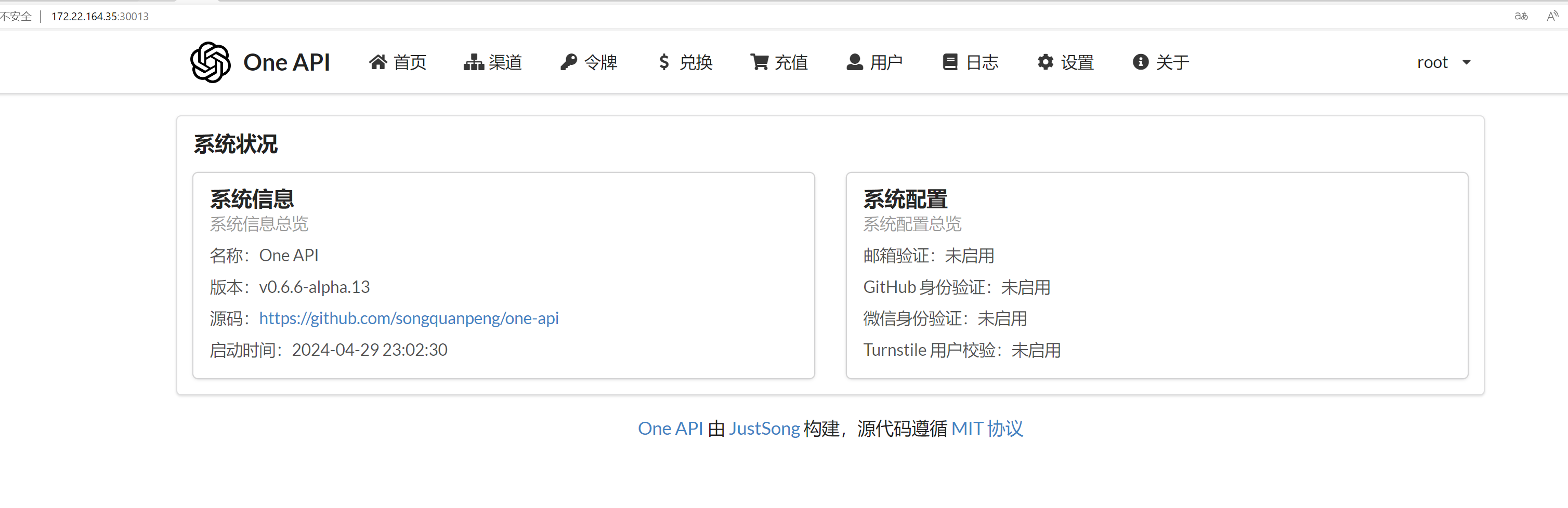The image size is (1568, 508).
Task: Open the root account menu
Action: 1432,62
